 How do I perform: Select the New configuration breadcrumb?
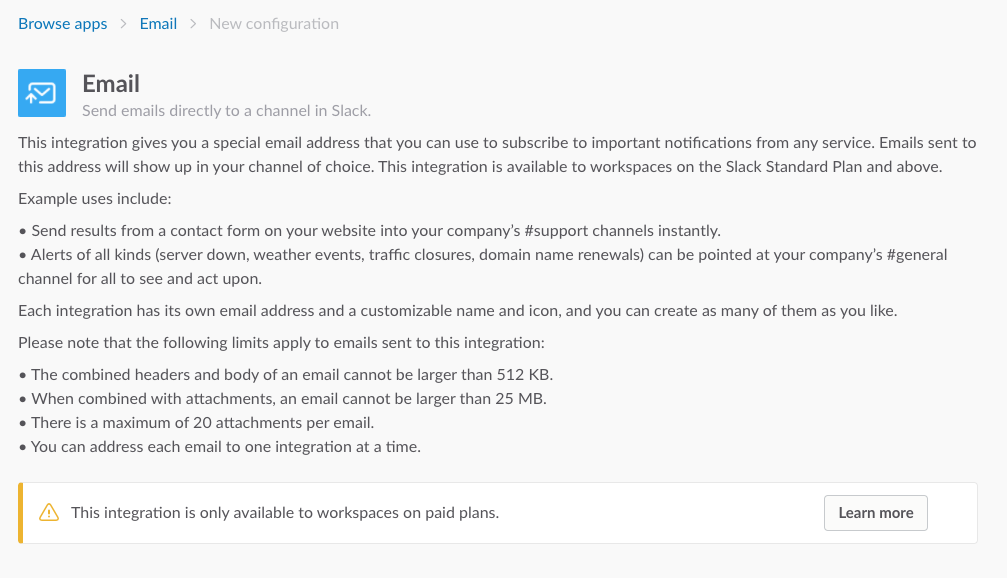pos(273,24)
